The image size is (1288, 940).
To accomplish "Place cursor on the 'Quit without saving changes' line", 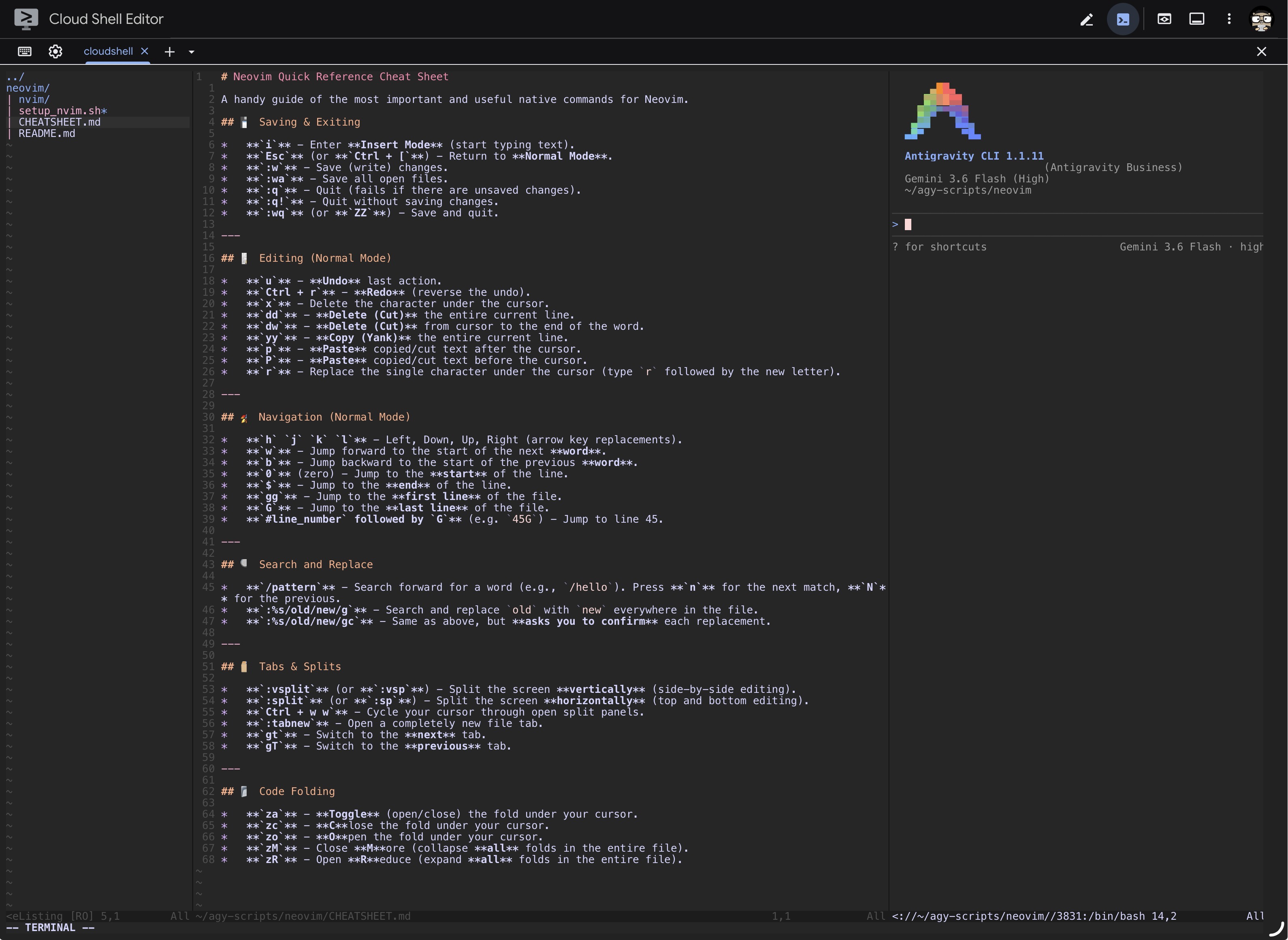I will [x=360, y=202].
